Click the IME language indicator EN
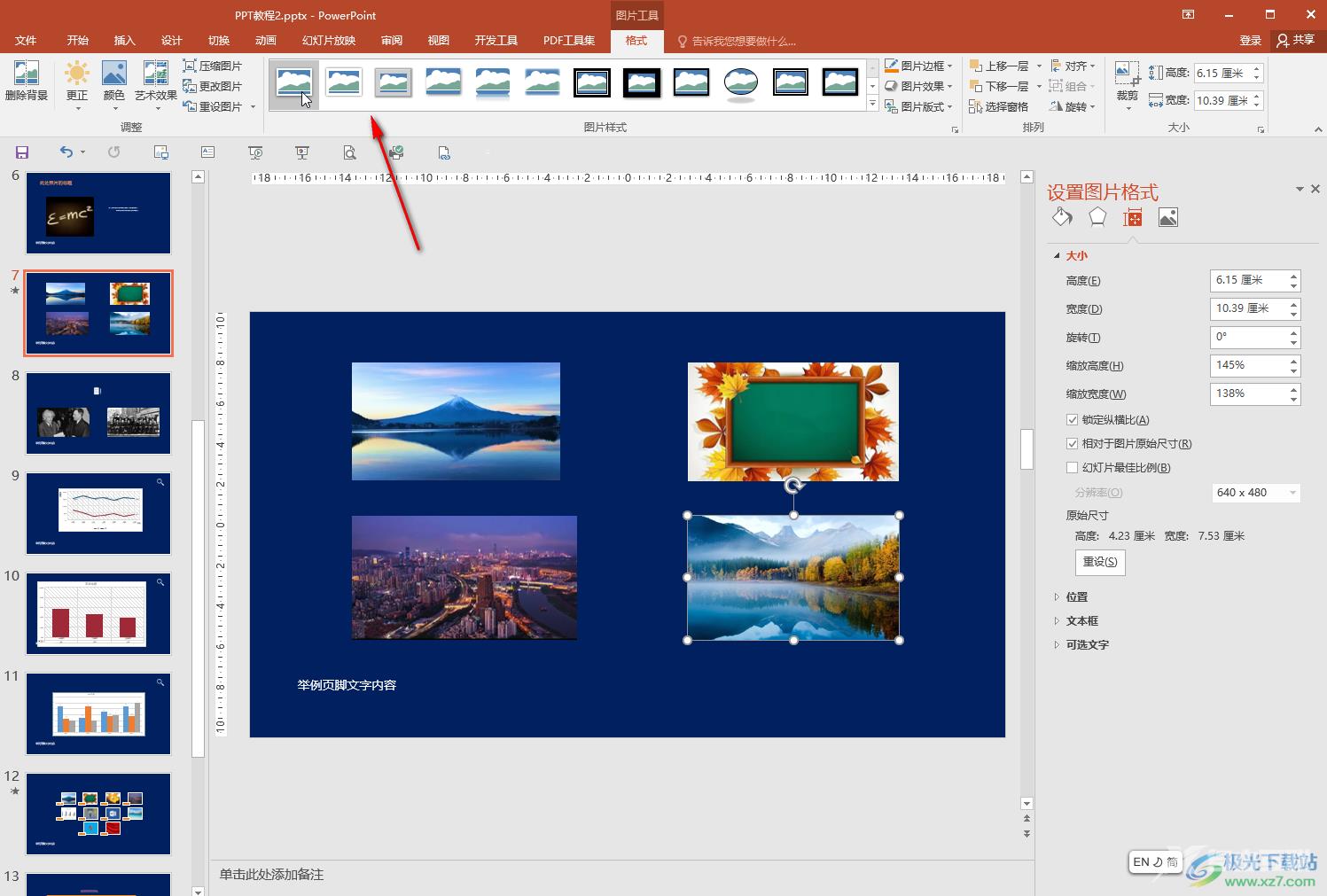This screenshot has width=1327, height=896. pyautogui.click(x=1141, y=861)
